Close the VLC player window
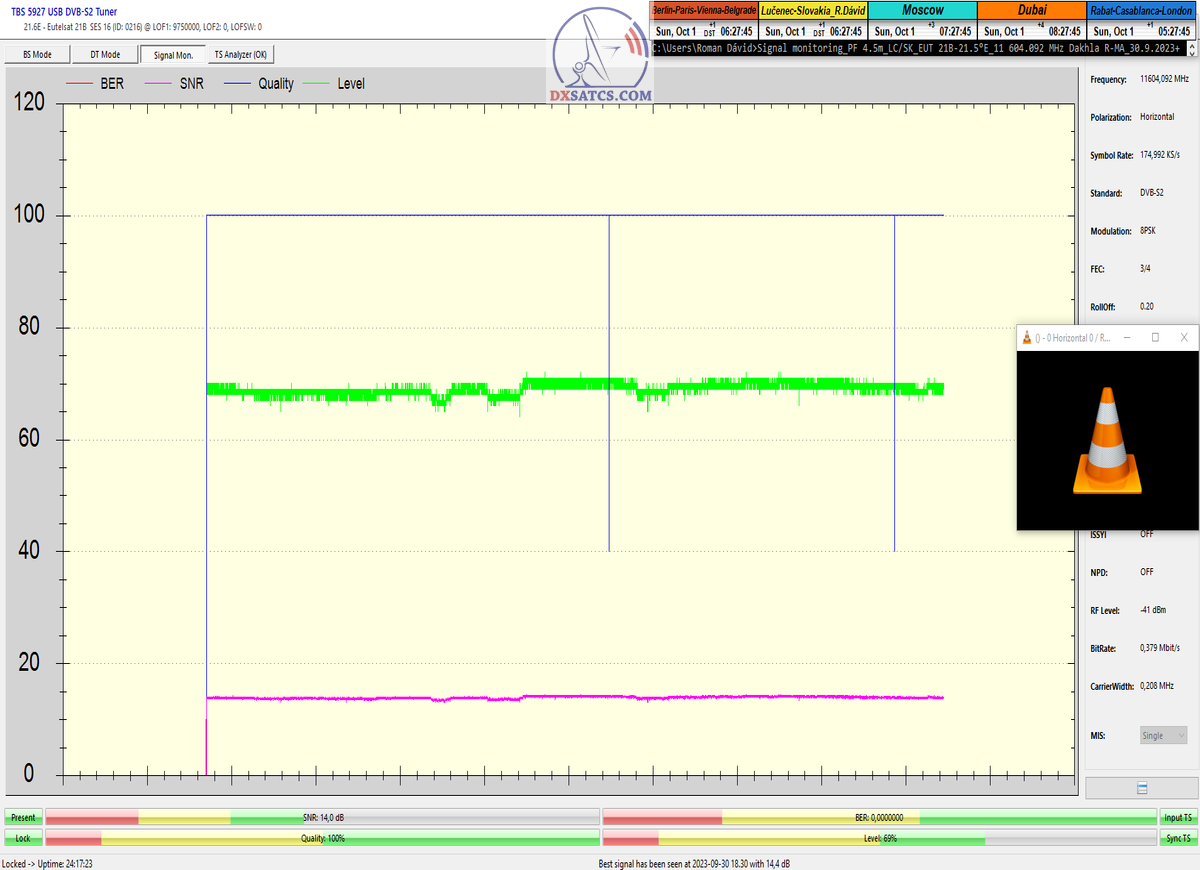This screenshot has height=870, width=1200. (x=1184, y=338)
